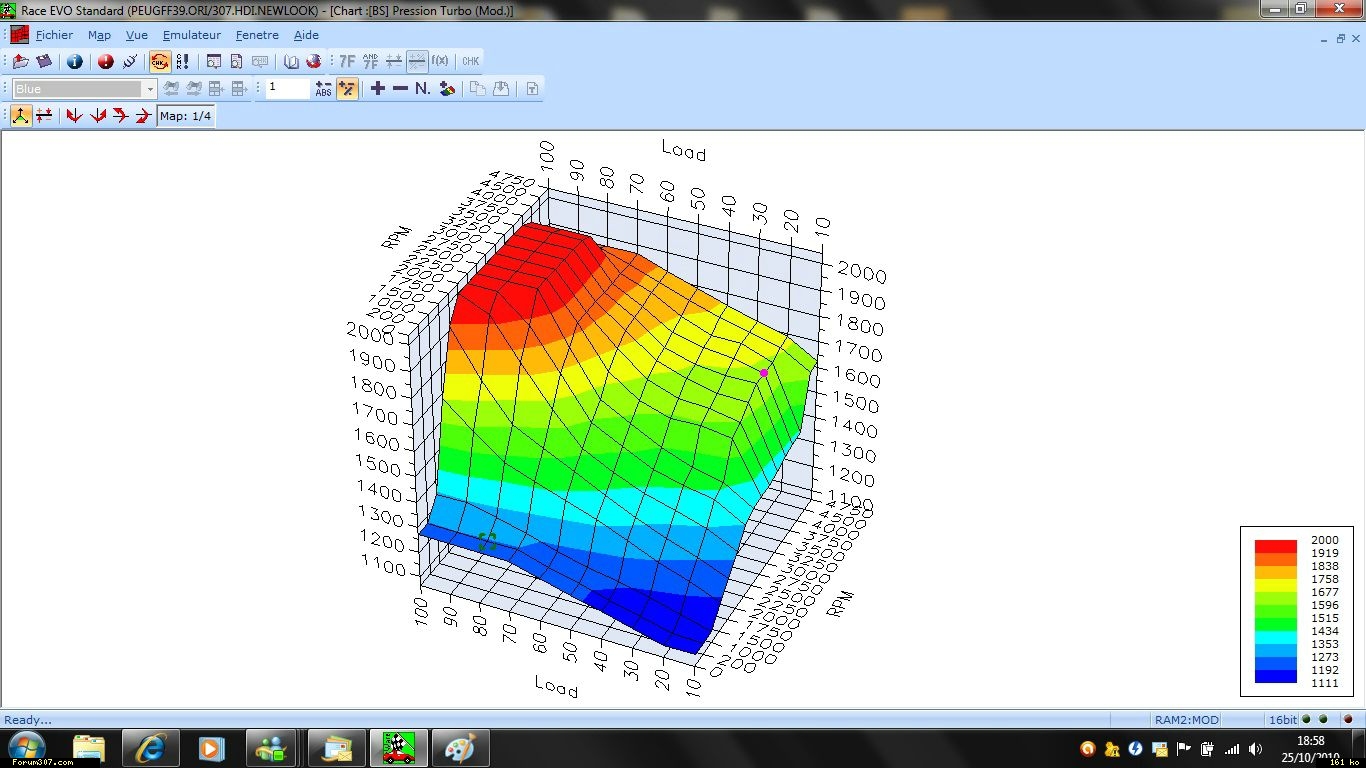Toggle the ABS absolute value mode

pyautogui.click(x=323, y=88)
